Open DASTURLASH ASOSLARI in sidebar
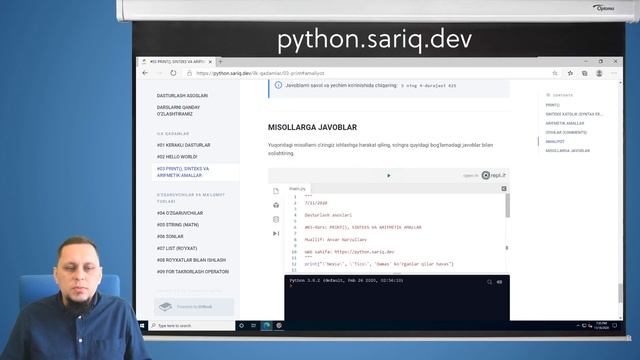 point(182,96)
